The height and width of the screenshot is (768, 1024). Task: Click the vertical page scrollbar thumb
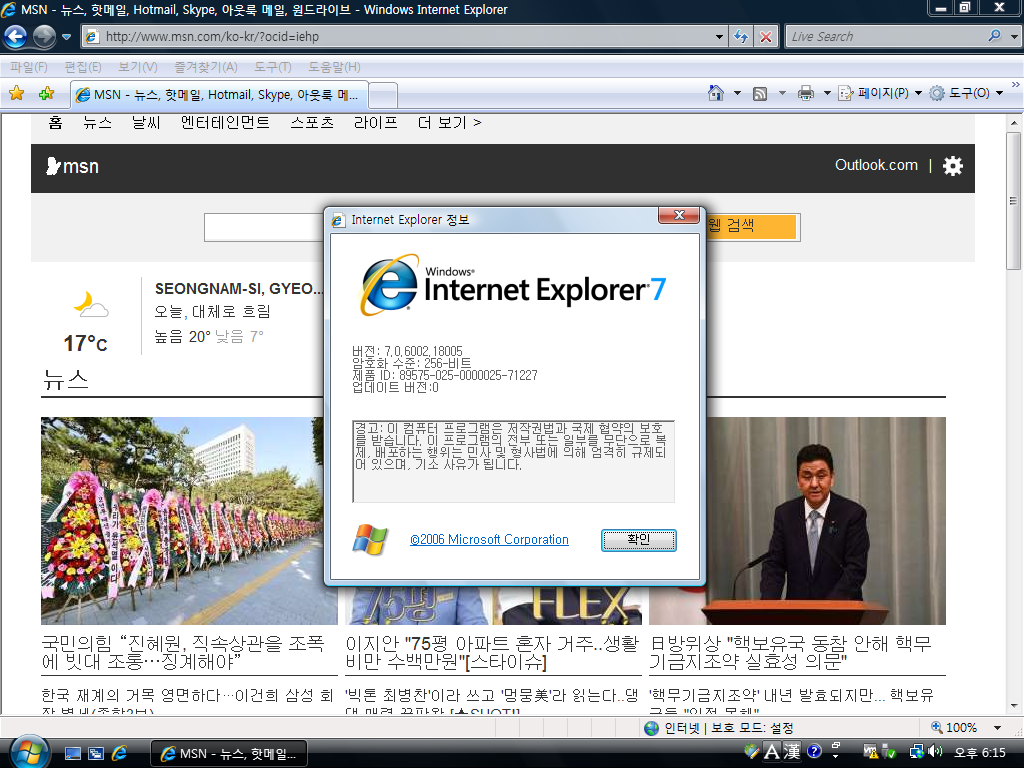pyautogui.click(x=1014, y=201)
